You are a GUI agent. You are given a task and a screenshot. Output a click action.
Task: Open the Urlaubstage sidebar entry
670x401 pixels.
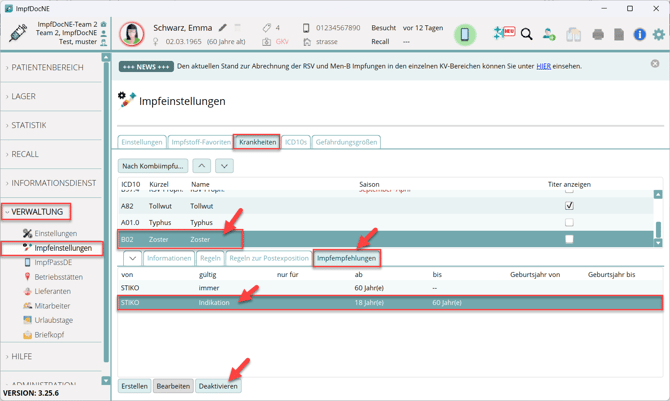(54, 320)
